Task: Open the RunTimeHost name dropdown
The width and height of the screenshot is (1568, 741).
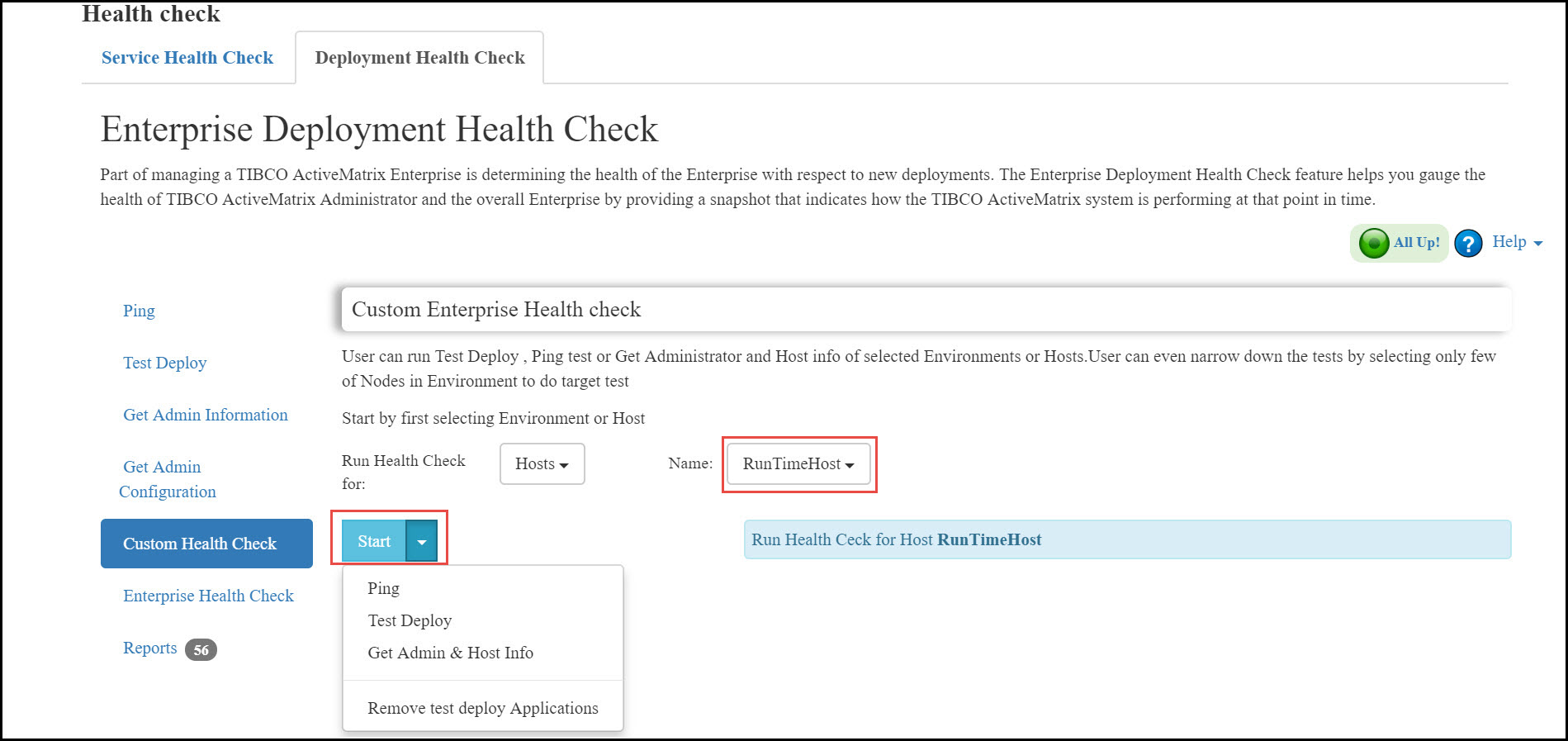Action: point(798,464)
